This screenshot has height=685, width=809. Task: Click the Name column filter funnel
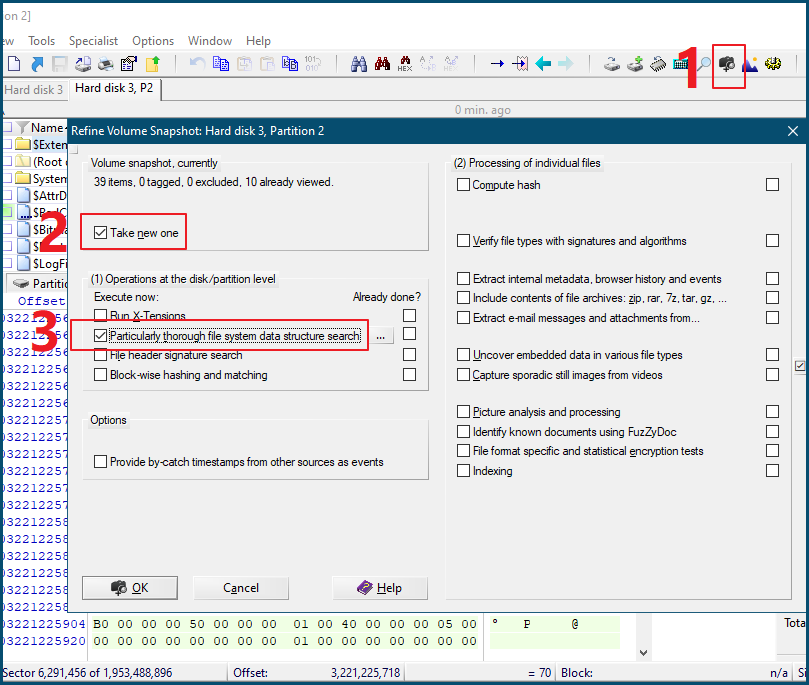[23, 128]
